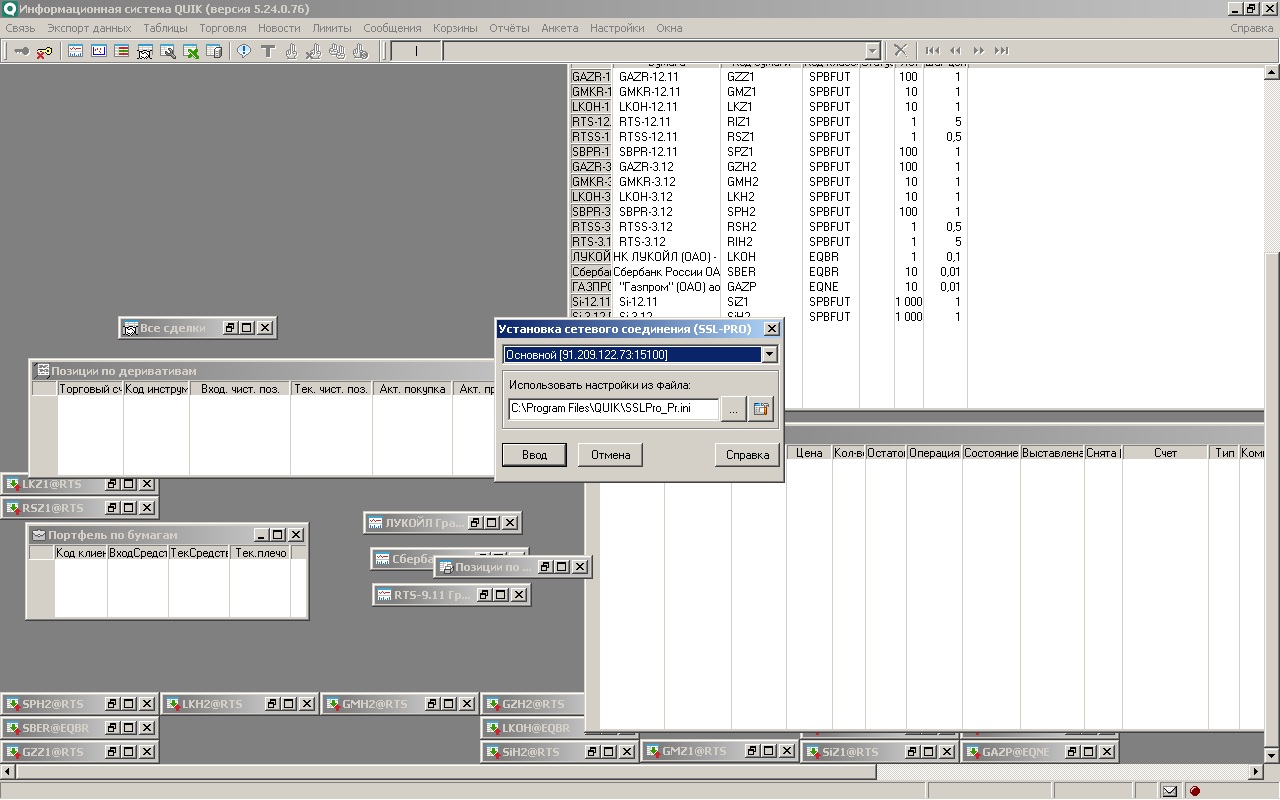Click the blue exclamation alert icon
Viewport: 1280px width, 800px height.
(243, 51)
